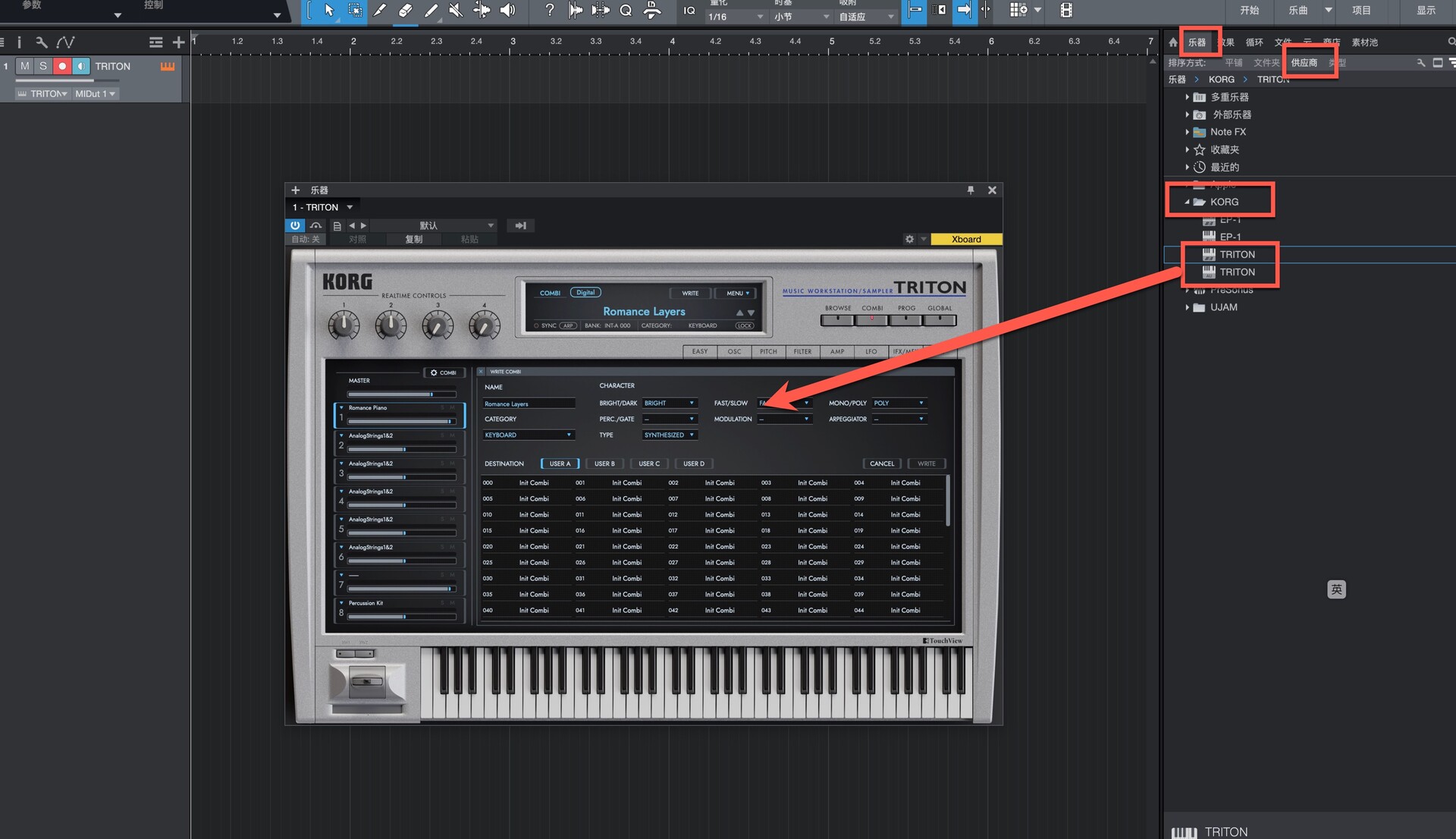Open the video player film icon

(1065, 10)
